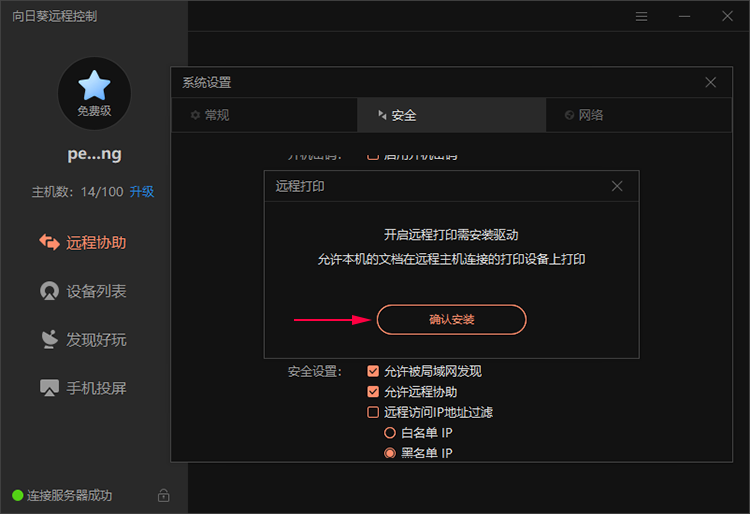
Task: Click the gear icon on 常规 tab
Action: [195, 115]
